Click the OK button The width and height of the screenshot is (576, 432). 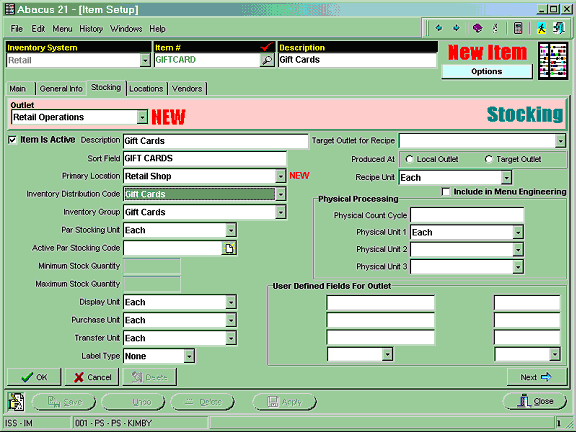click(x=34, y=377)
